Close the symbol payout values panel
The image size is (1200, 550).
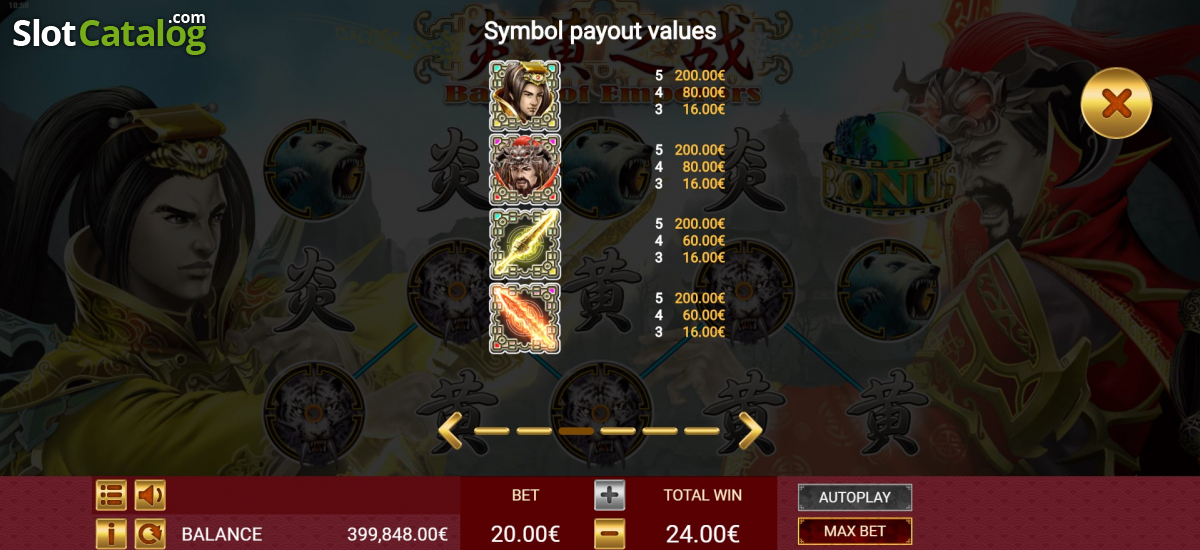[1116, 102]
